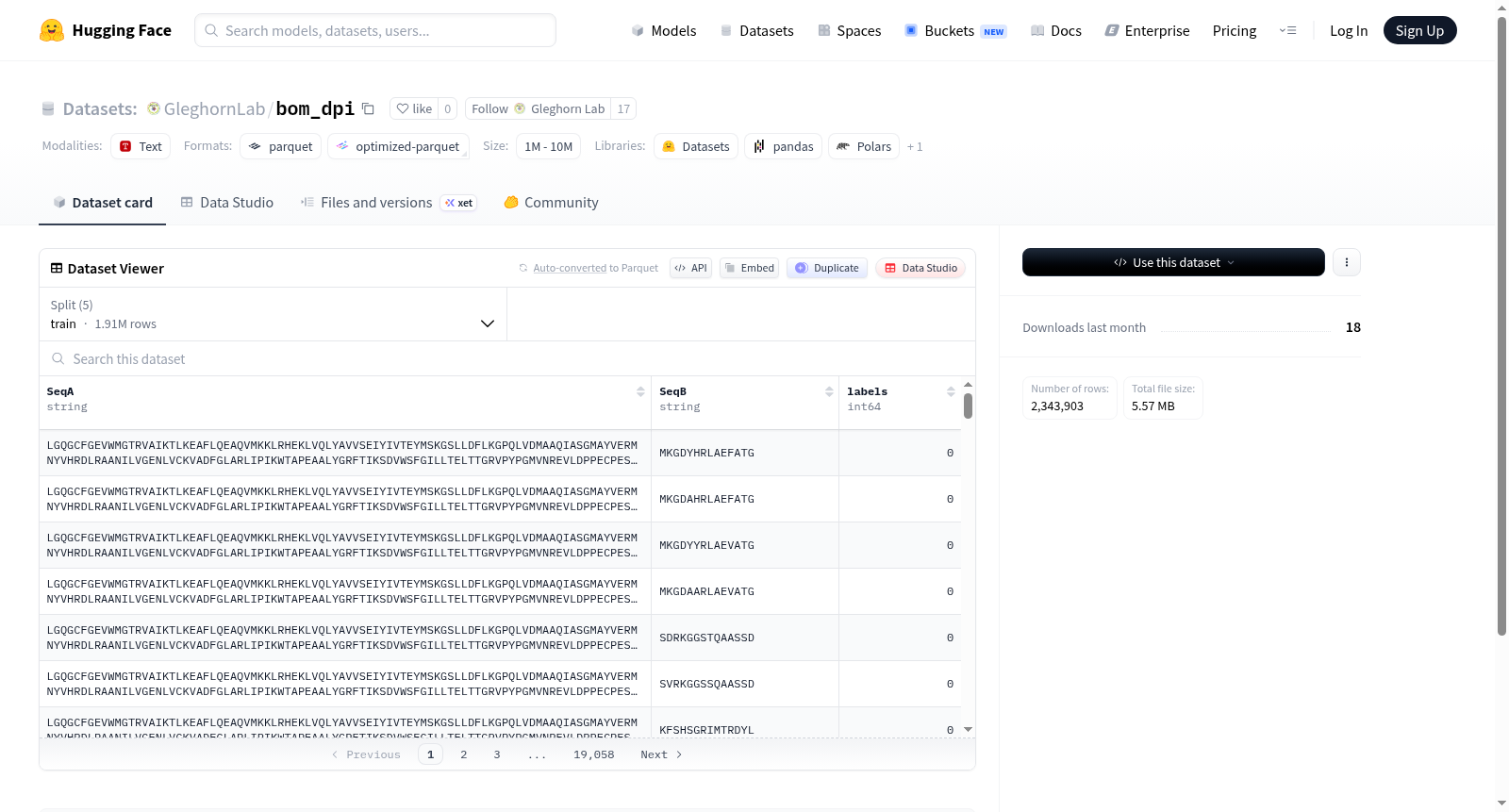Click the Embed button
The image size is (1509, 812).
[750, 268]
